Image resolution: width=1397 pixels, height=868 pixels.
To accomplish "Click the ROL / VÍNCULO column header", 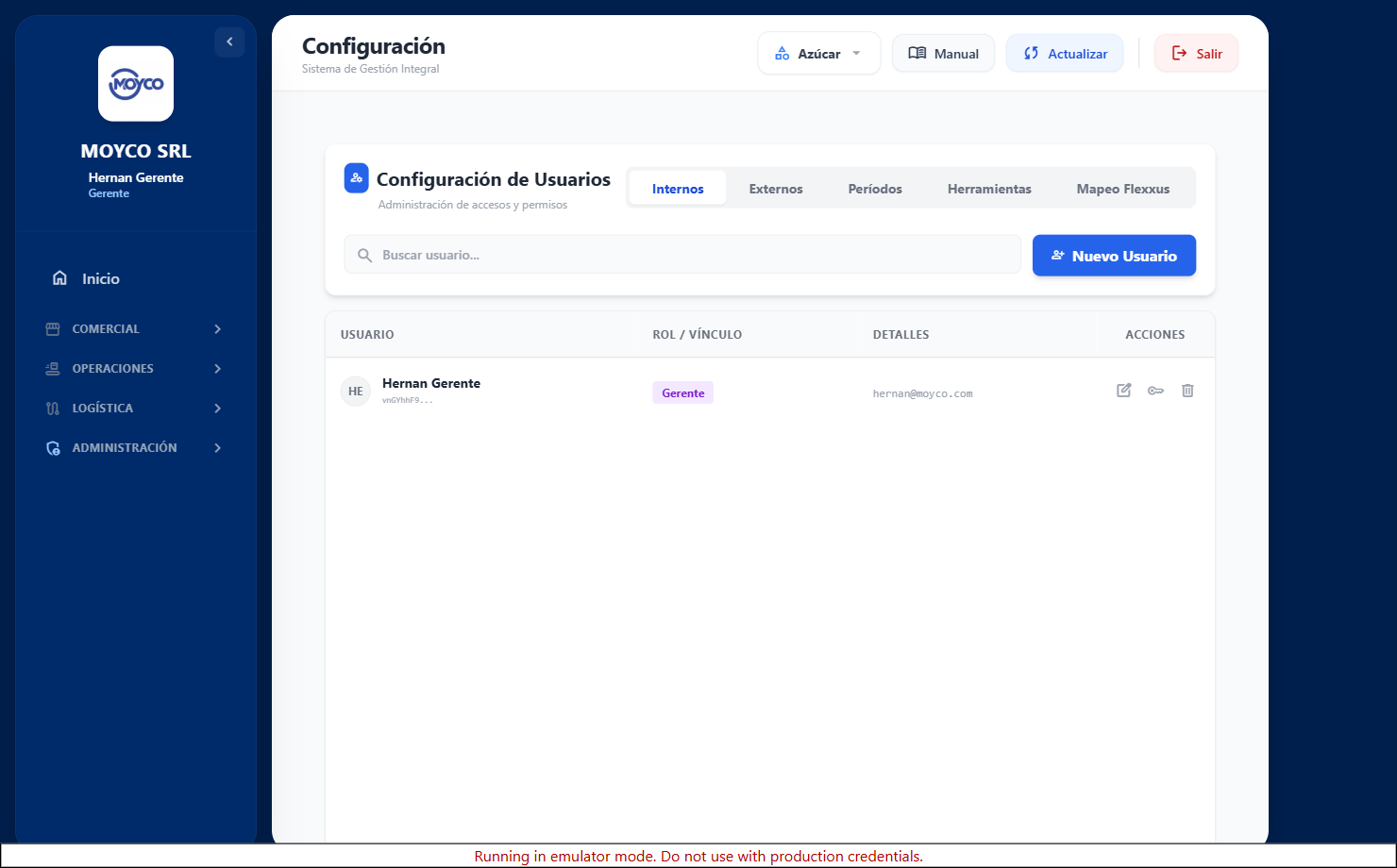I will (698, 335).
